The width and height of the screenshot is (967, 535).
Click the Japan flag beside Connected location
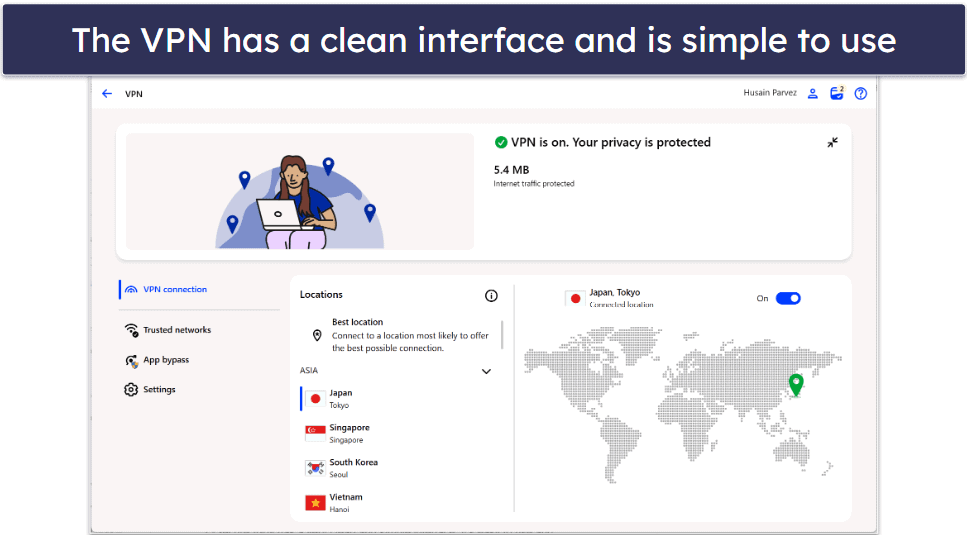pyautogui.click(x=575, y=298)
